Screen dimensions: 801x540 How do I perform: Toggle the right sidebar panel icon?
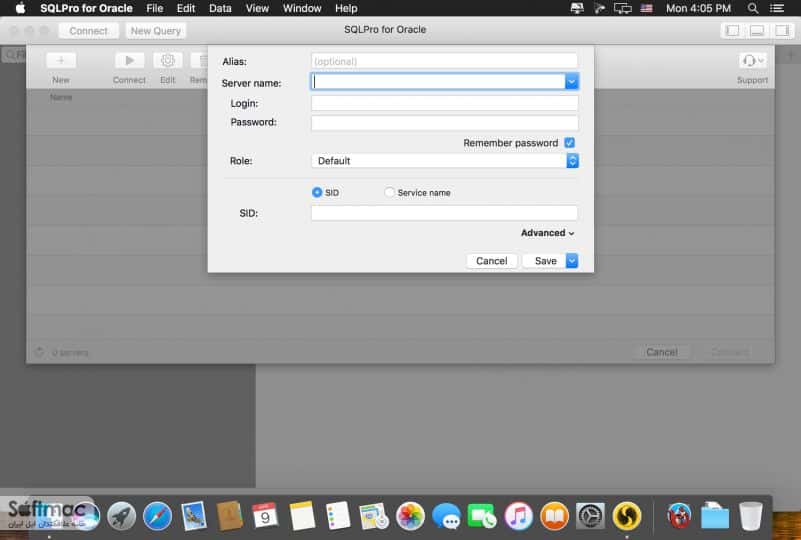pos(782,31)
